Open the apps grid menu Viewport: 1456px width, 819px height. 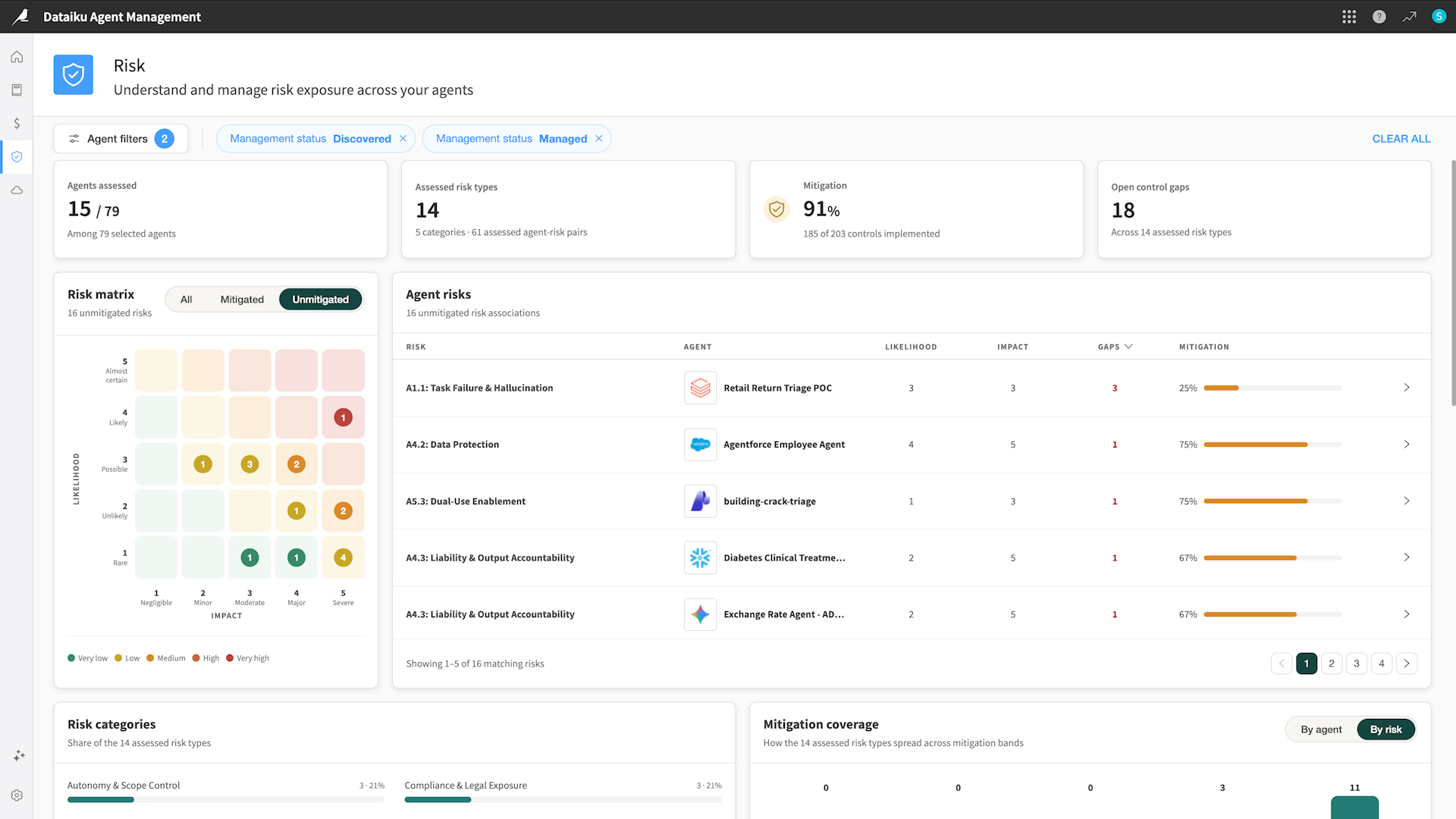(1349, 17)
